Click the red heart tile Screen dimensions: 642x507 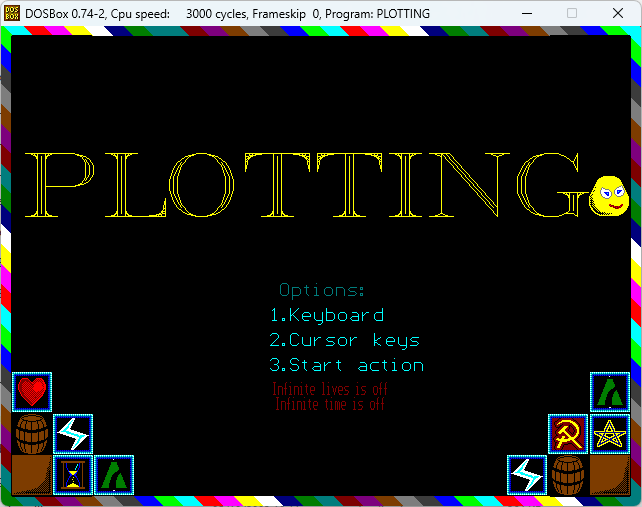32,392
